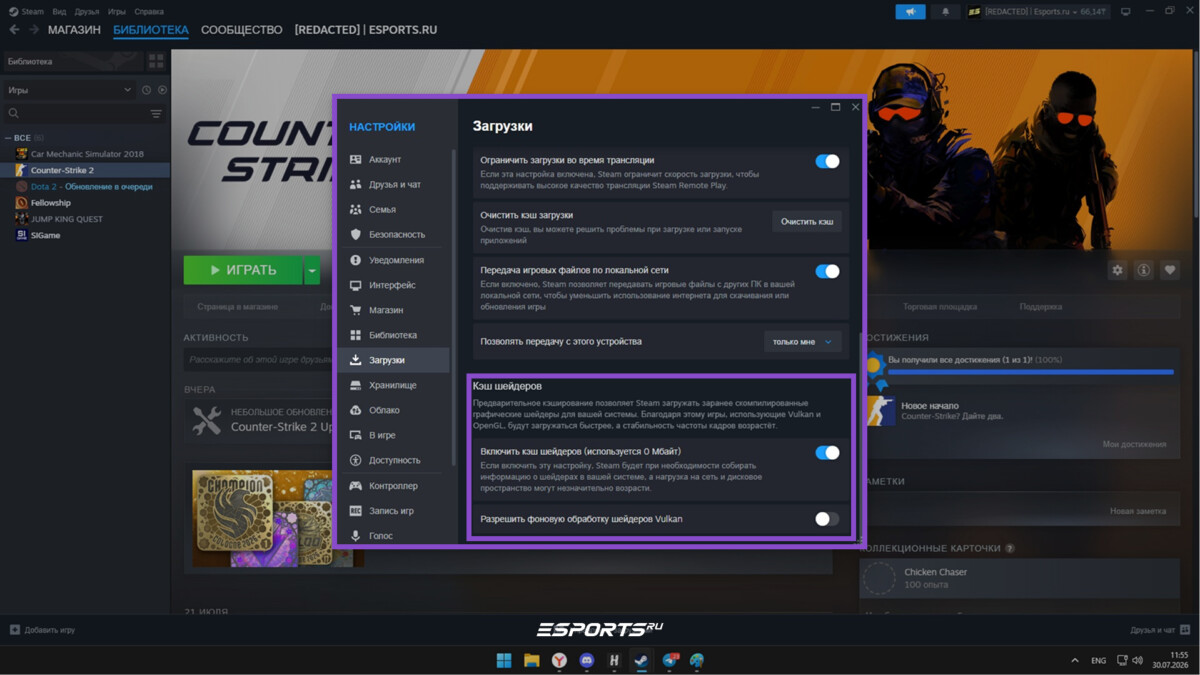The height and width of the screenshot is (675, 1200).
Task: Show hidden tray icons chevron in taskbar
Action: 1075,661
